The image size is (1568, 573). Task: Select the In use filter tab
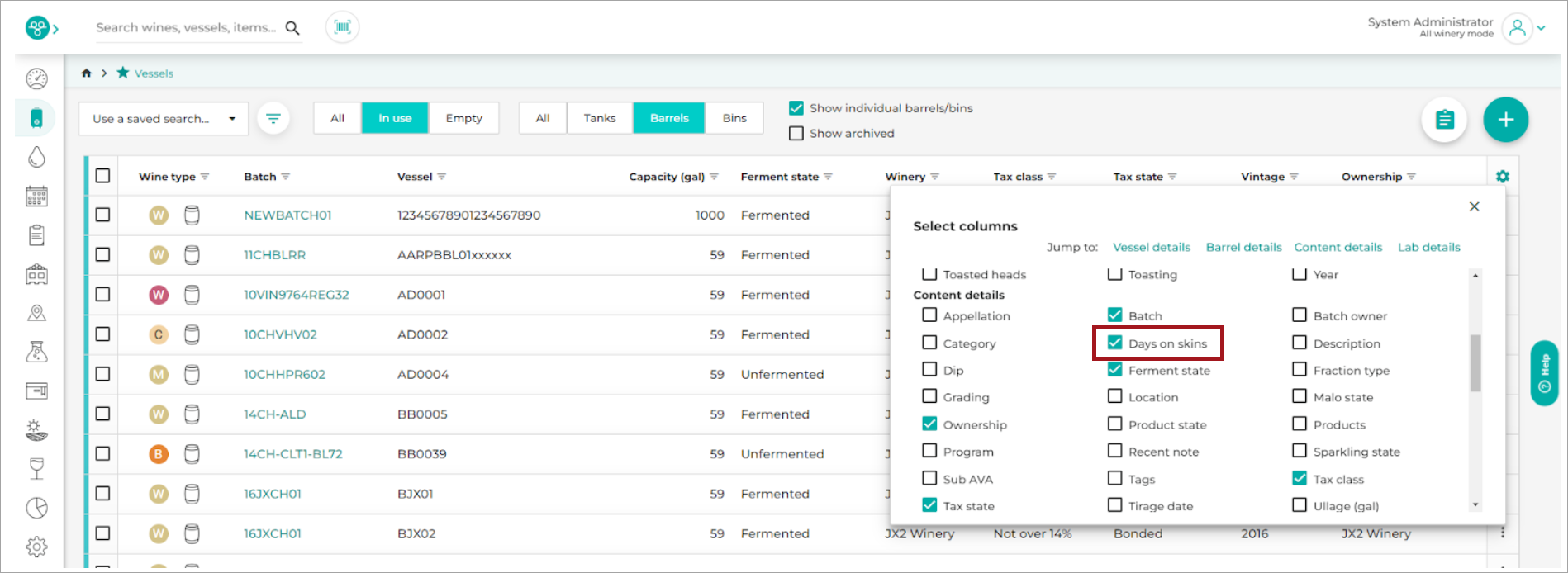[x=395, y=118]
